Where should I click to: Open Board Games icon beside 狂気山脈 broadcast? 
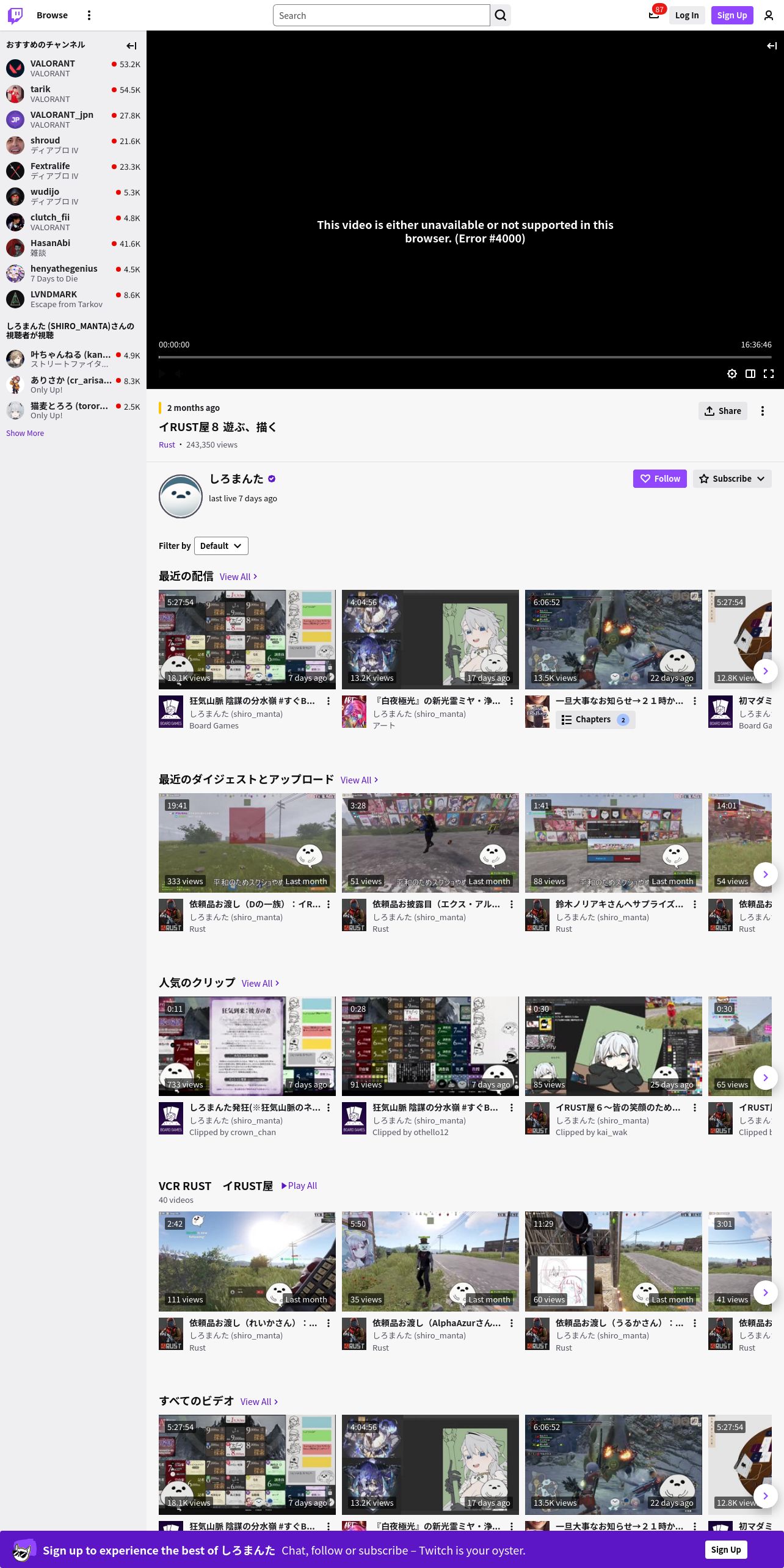pyautogui.click(x=171, y=712)
